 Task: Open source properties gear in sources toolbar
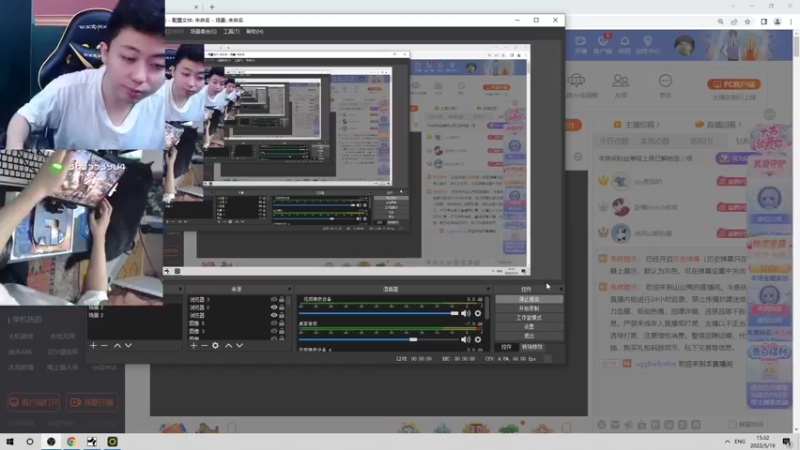coord(215,345)
